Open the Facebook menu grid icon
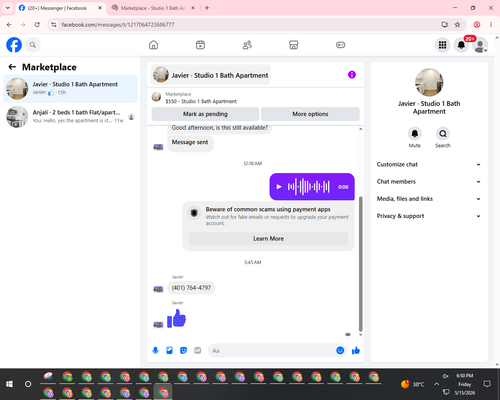This screenshot has height=400, width=500. (442, 45)
